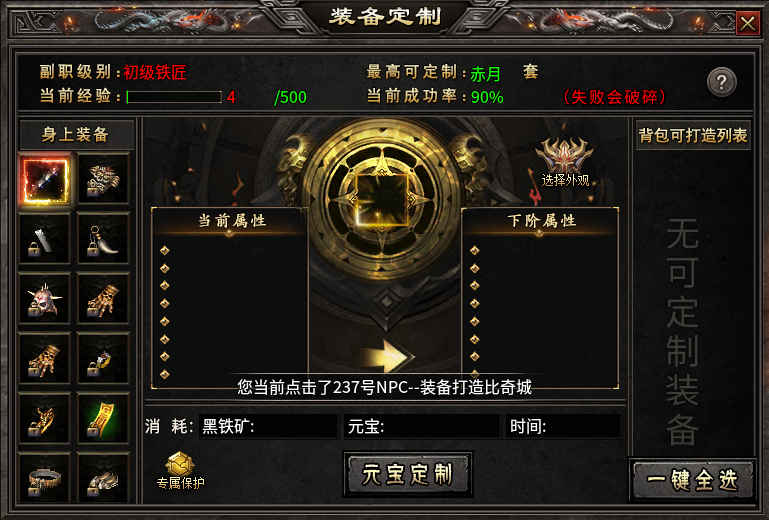This screenshot has width=769, height=520.
Task: Close the 装备定制 window
Action: pos(747,23)
